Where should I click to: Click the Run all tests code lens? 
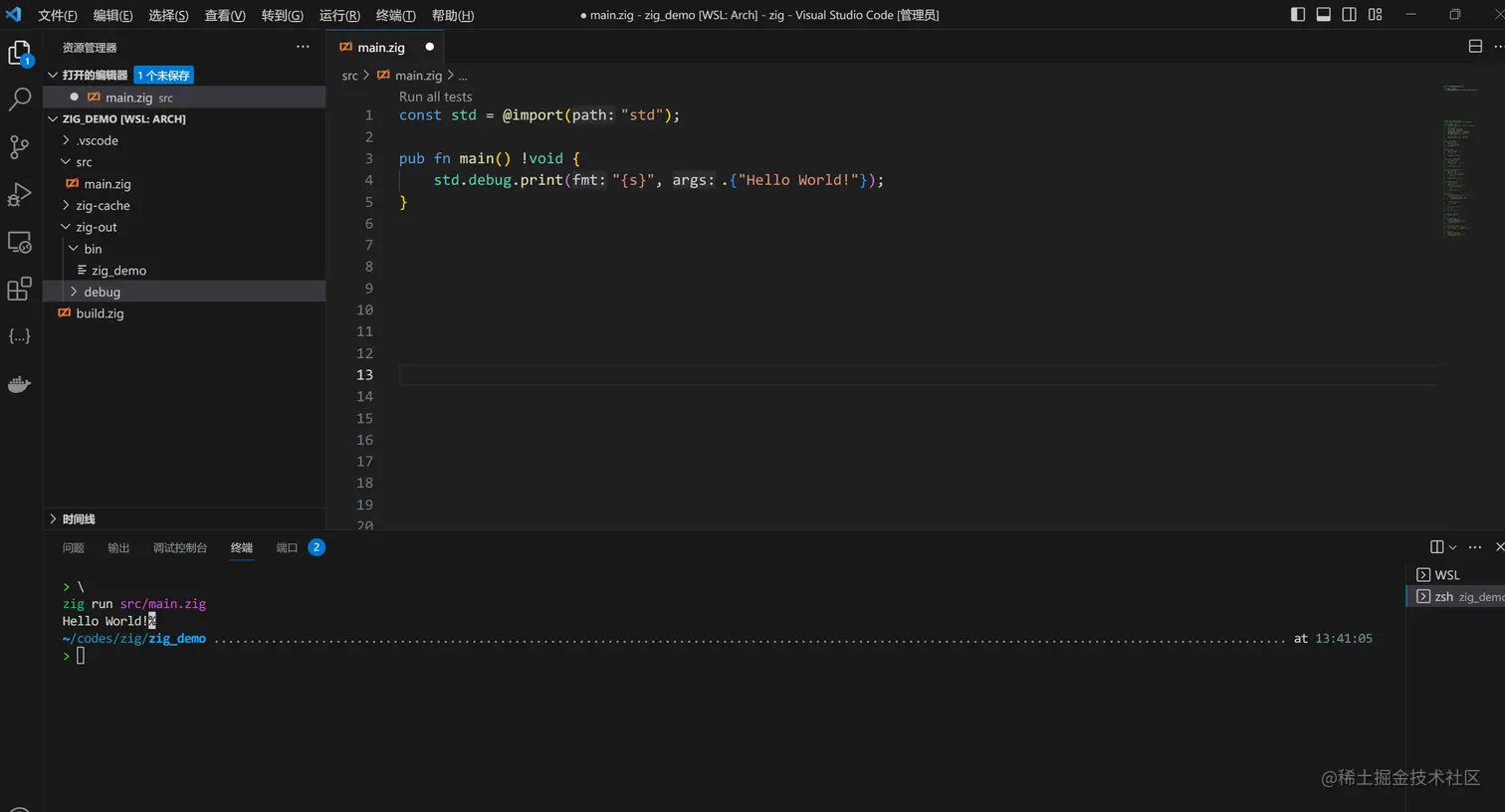pyautogui.click(x=435, y=97)
